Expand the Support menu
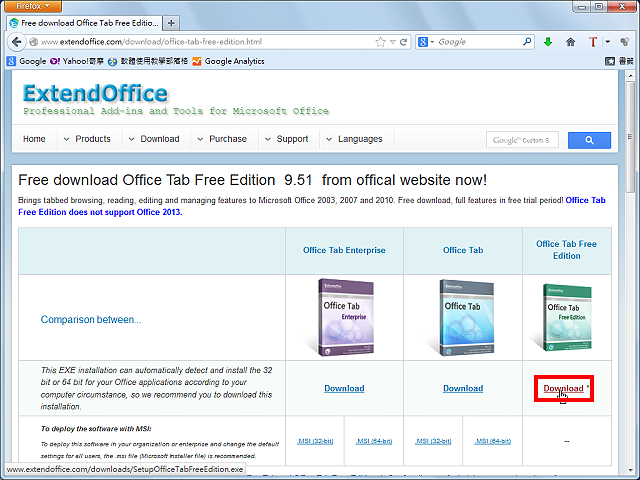 pos(287,139)
